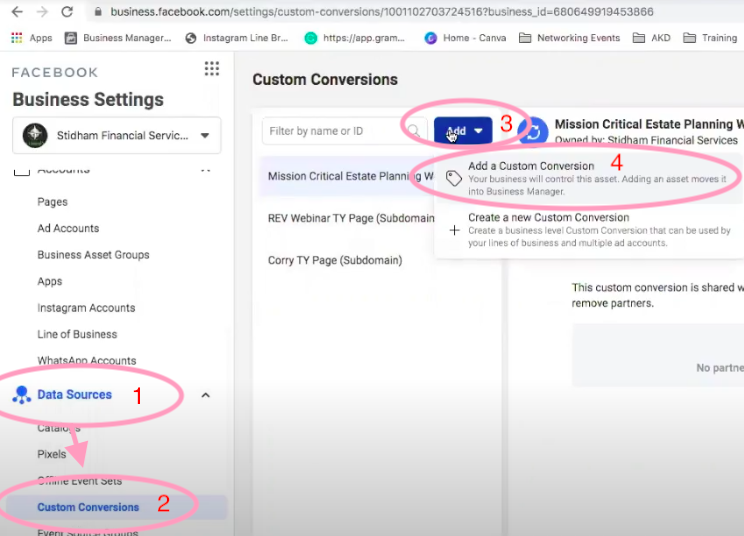The image size is (744, 536).
Task: Open WhatsApp Accounts
Action: (87, 360)
